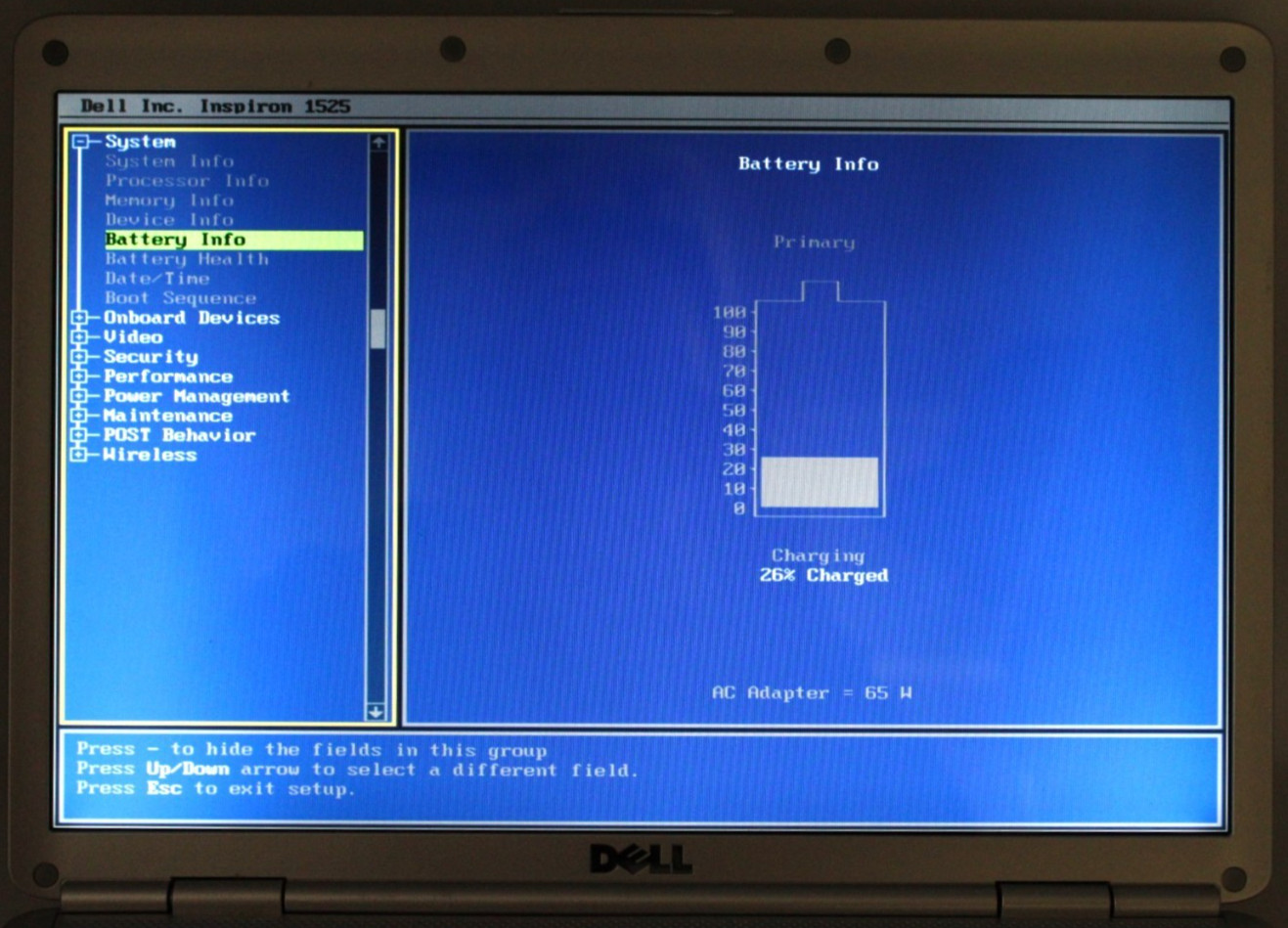Click the Onboard Devices label

[192, 318]
